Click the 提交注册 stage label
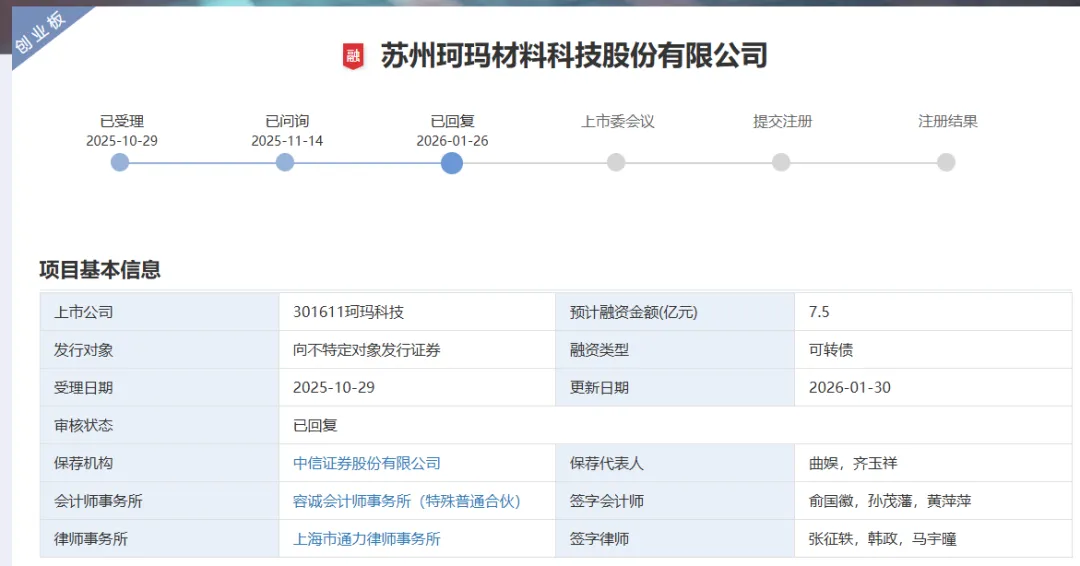 click(782, 121)
